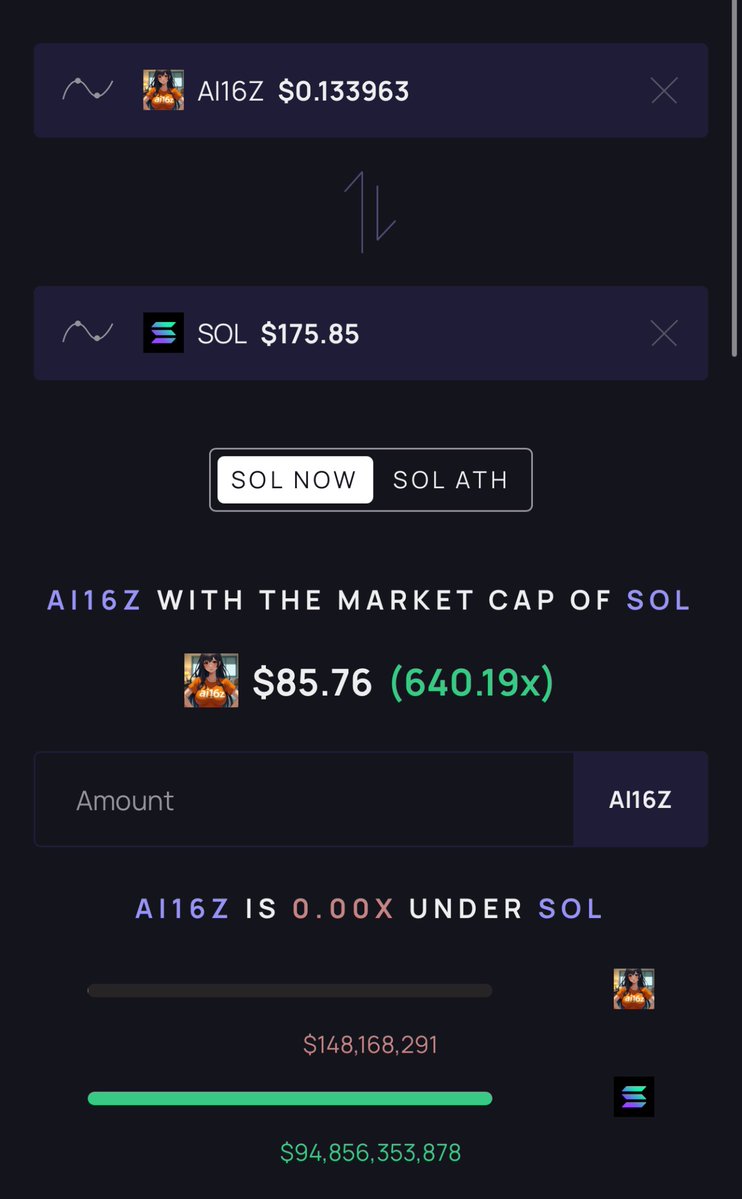Click the AI16Z avatar in the top row
Viewport: 742px width, 1199px height.
click(163, 90)
